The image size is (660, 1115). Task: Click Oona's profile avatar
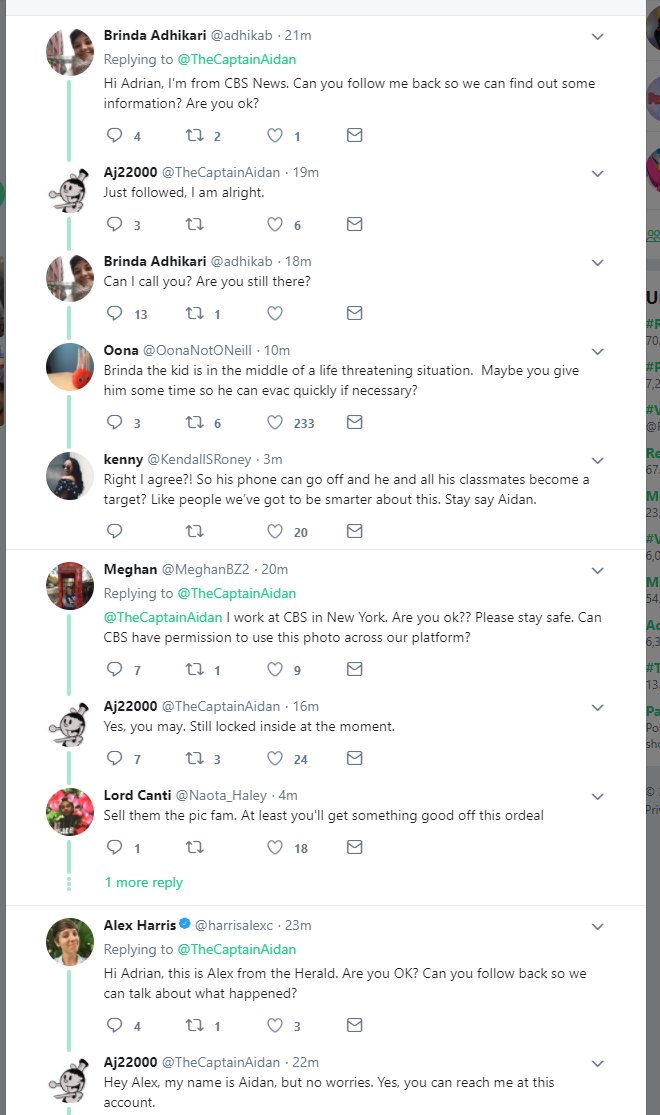(x=70, y=366)
